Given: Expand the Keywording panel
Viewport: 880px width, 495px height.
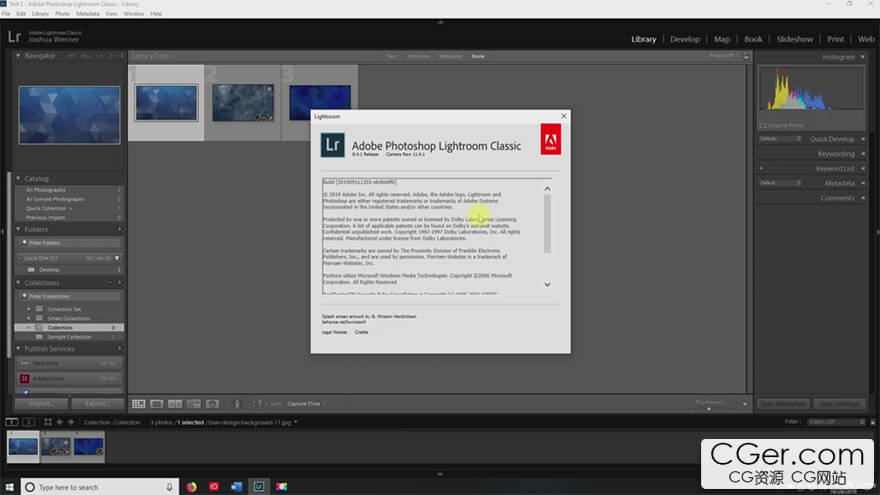Looking at the screenshot, I should pos(863,154).
